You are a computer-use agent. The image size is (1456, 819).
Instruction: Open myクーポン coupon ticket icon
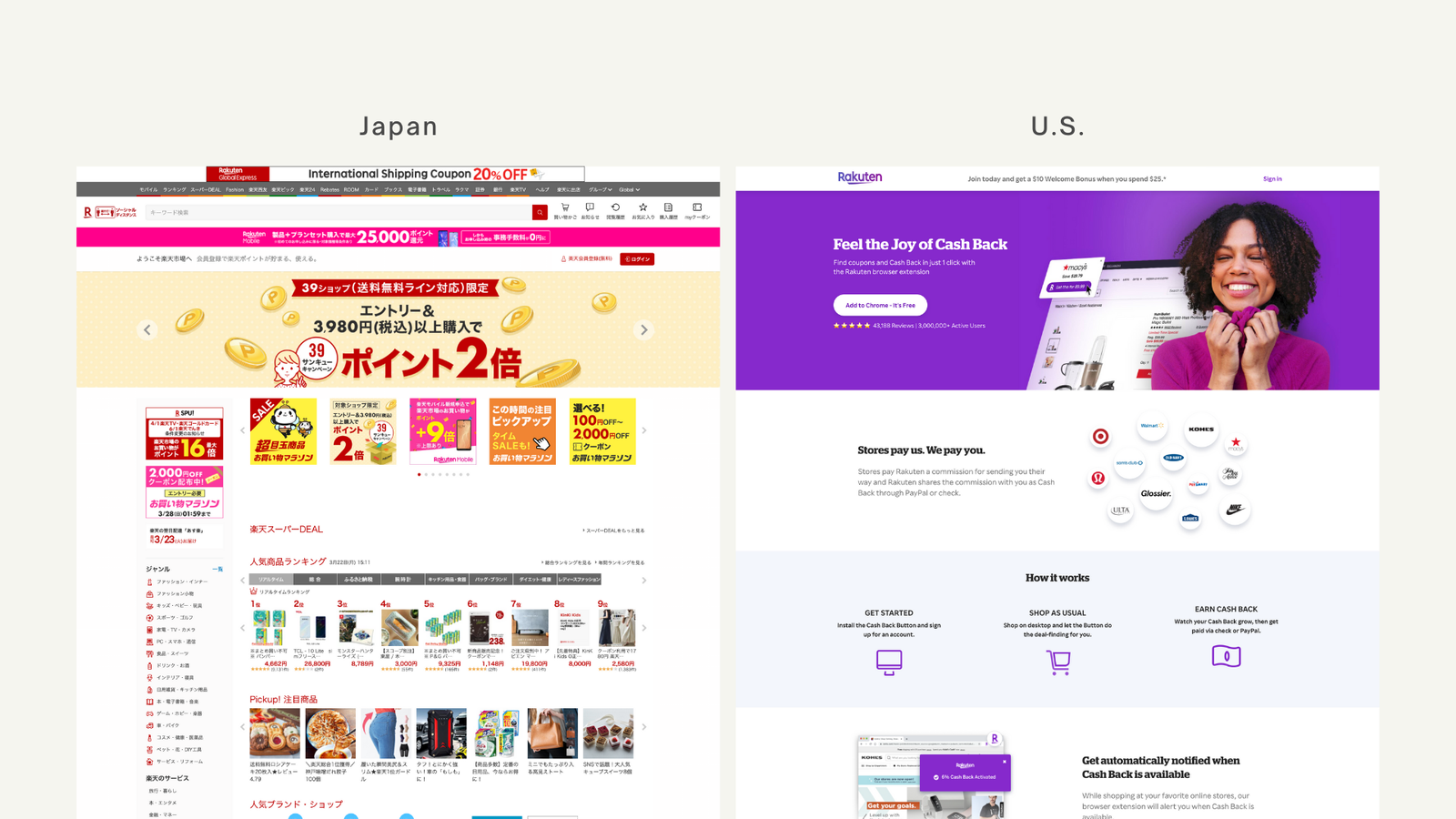[x=697, y=207]
